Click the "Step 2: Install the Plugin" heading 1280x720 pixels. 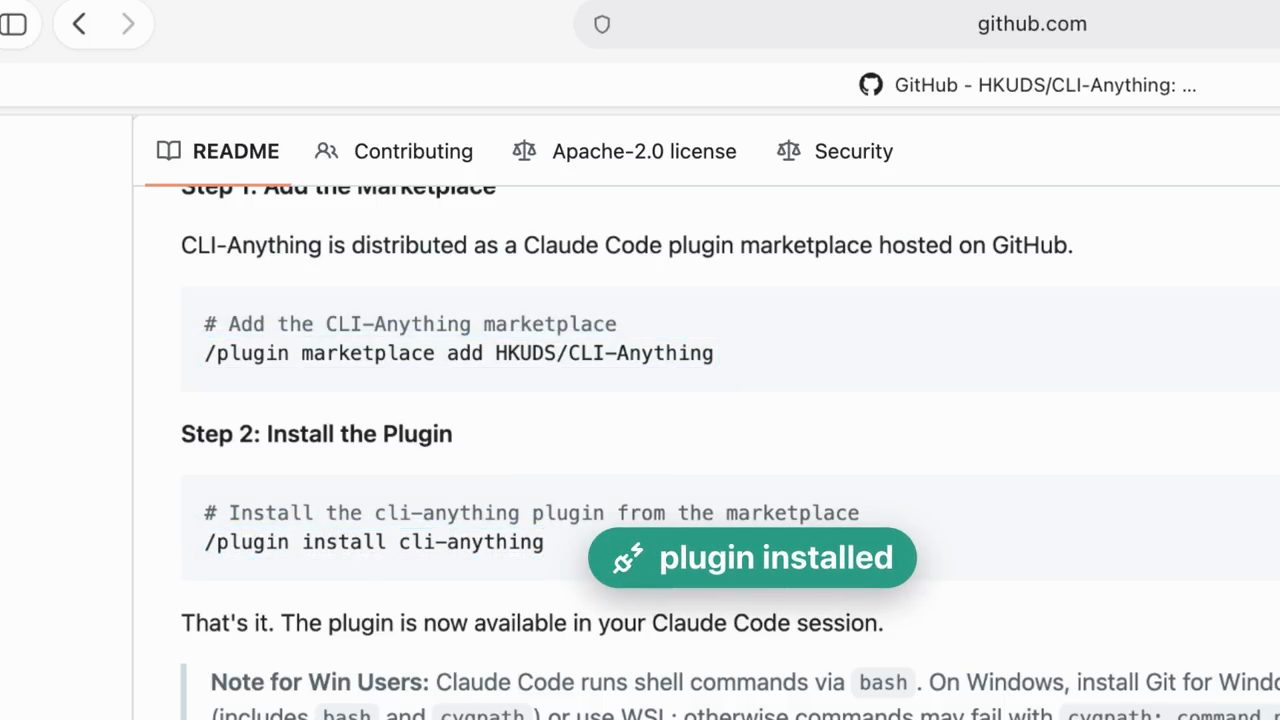[x=316, y=433]
